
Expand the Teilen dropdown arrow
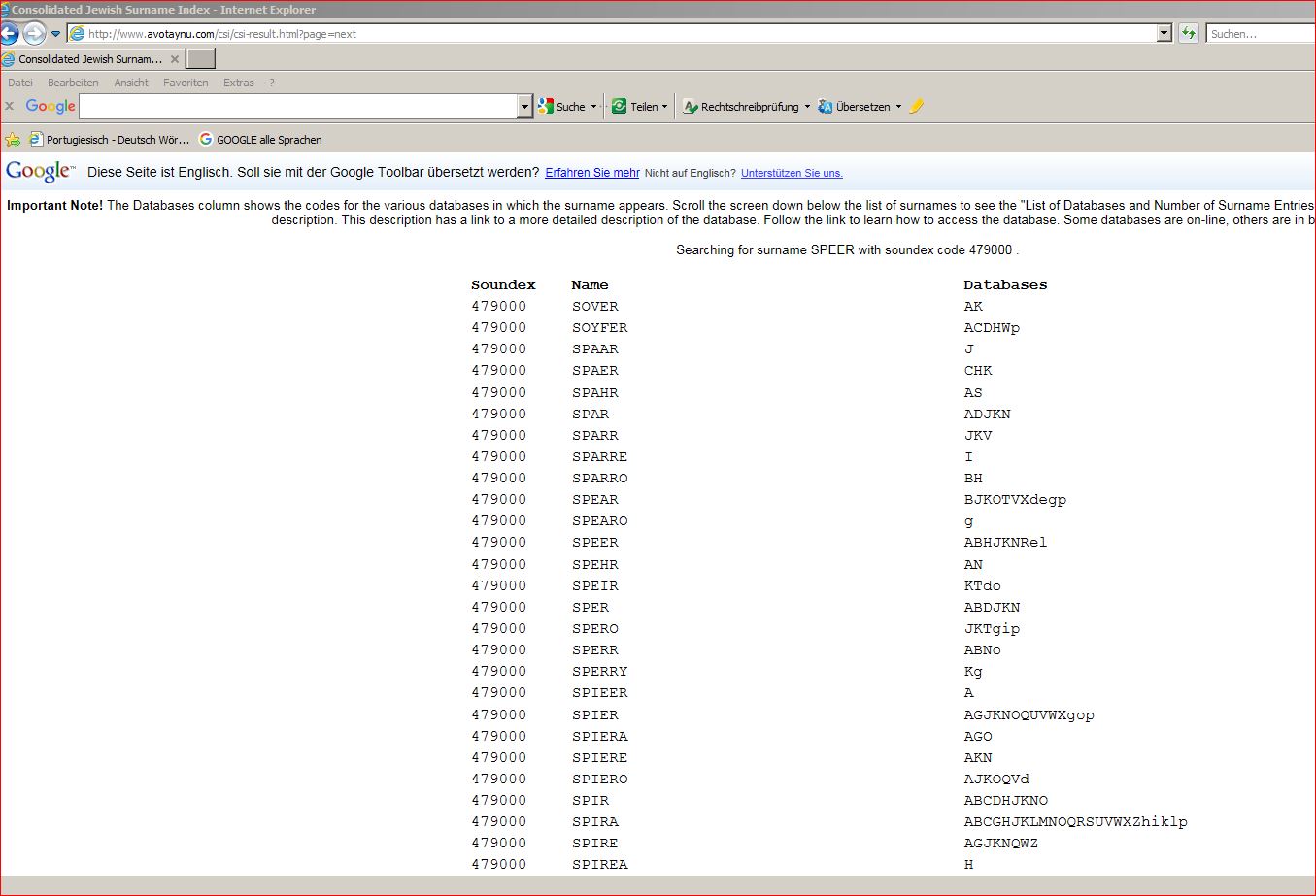click(x=665, y=107)
